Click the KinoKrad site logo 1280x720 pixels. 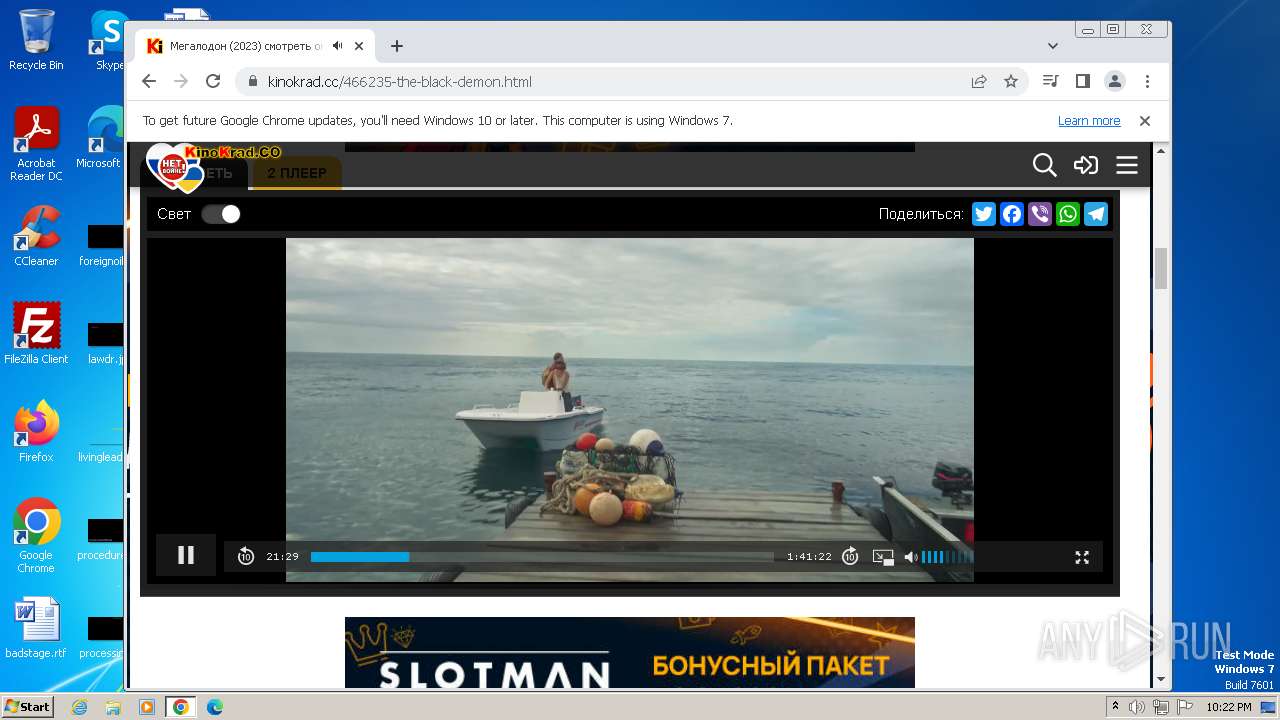pyautogui.click(x=212, y=167)
